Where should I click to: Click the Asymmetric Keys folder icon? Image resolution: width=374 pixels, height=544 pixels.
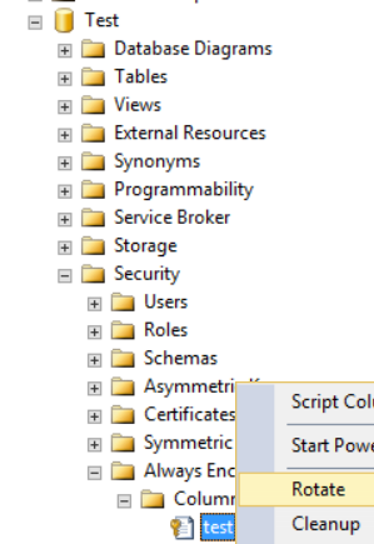point(123,386)
